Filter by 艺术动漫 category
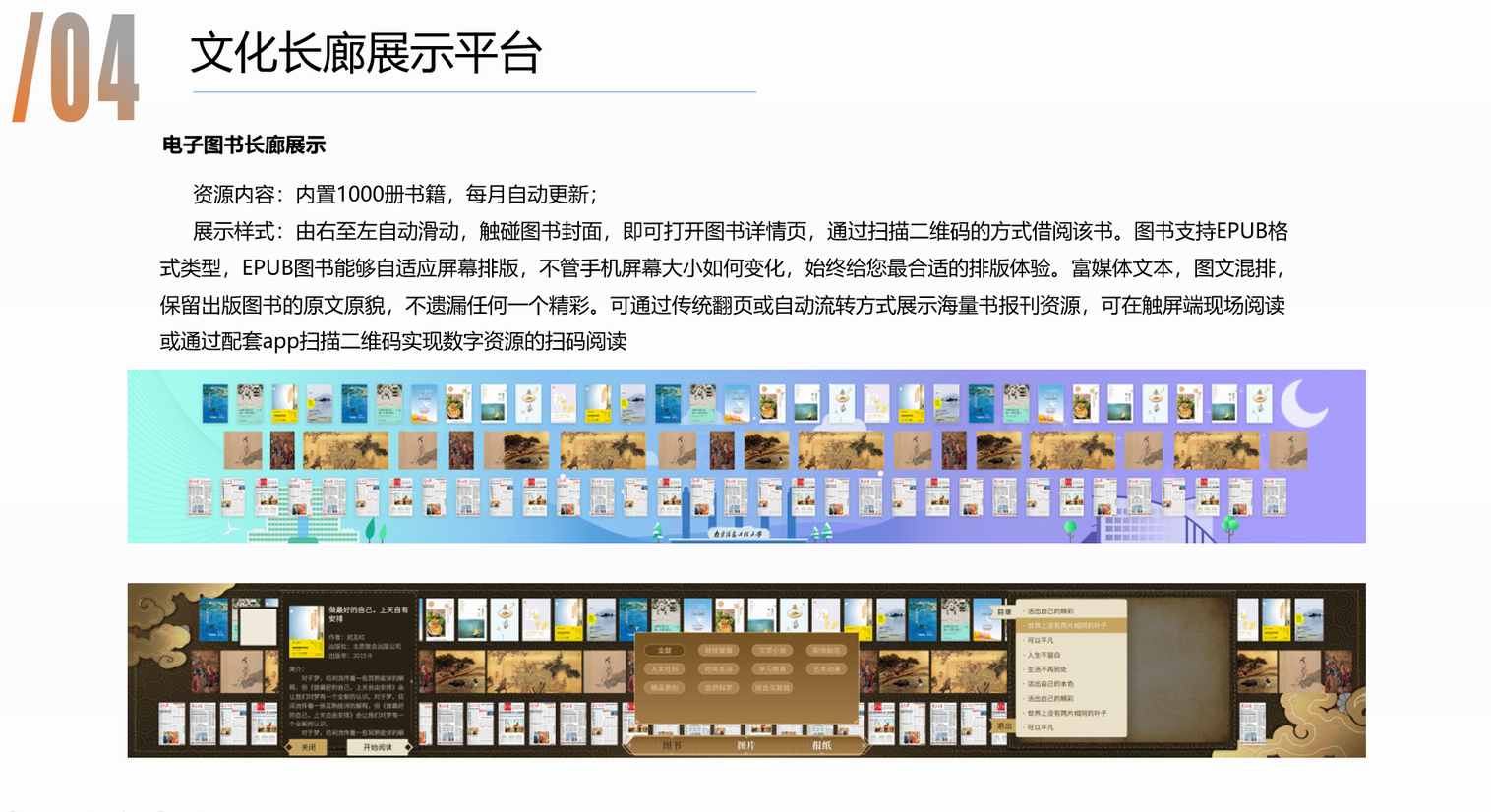This screenshot has height=812, width=1491. click(x=825, y=668)
